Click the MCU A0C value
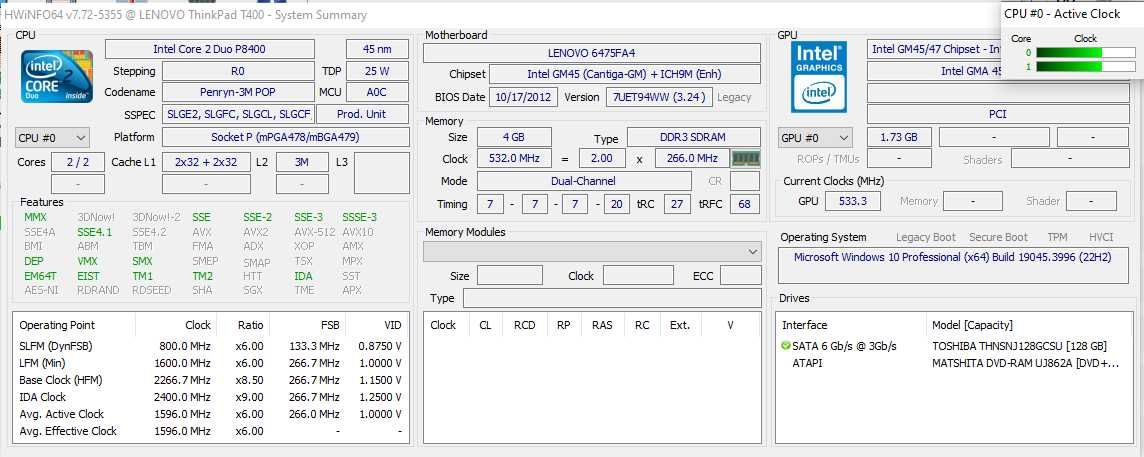The height and width of the screenshot is (457, 1144). point(377,92)
